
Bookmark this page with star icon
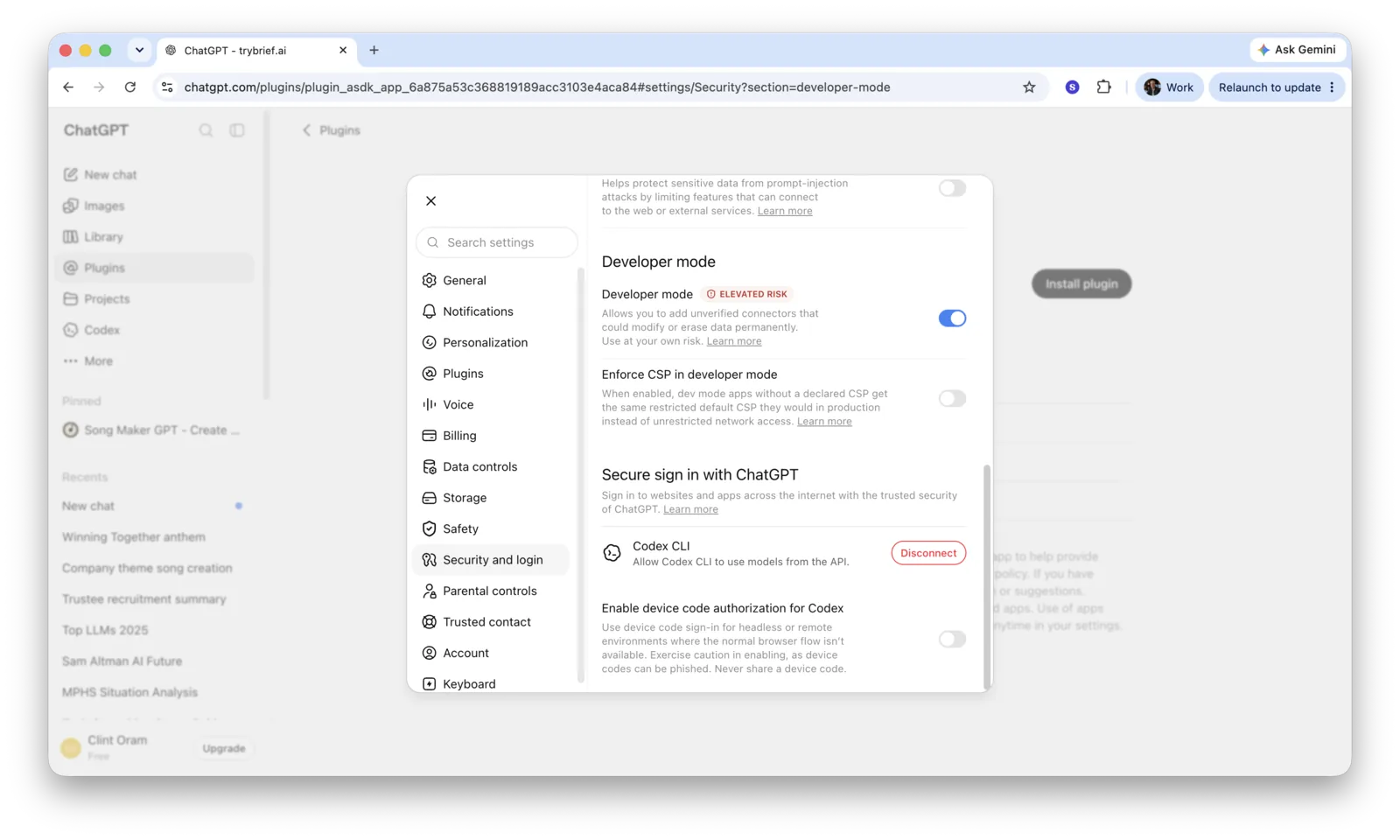tap(1029, 87)
